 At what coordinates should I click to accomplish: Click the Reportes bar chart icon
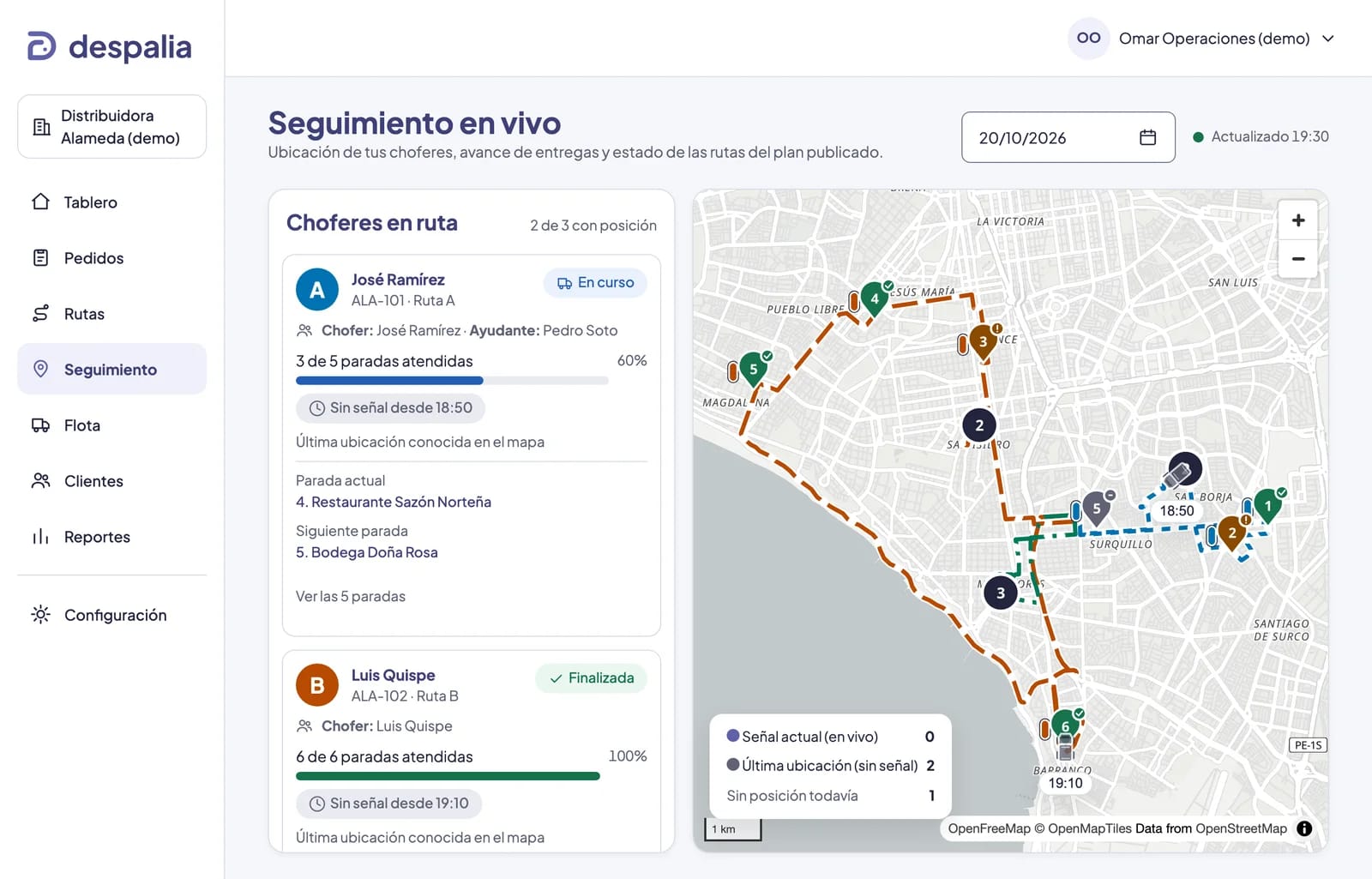click(x=40, y=537)
